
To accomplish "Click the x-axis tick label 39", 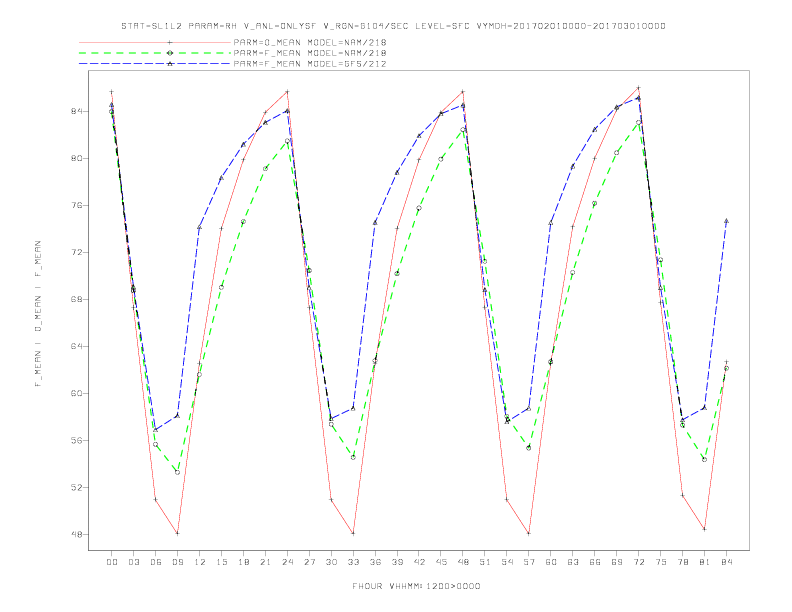I will [x=397, y=562].
